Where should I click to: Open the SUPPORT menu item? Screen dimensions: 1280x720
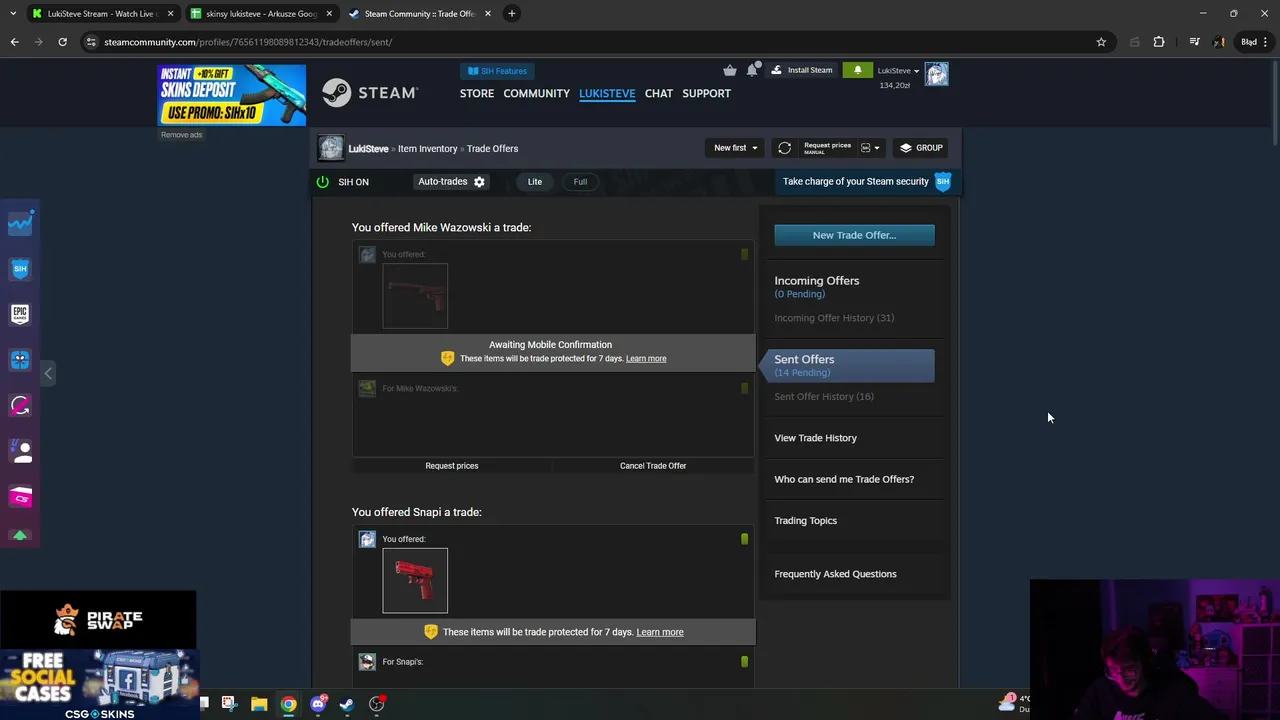point(706,93)
